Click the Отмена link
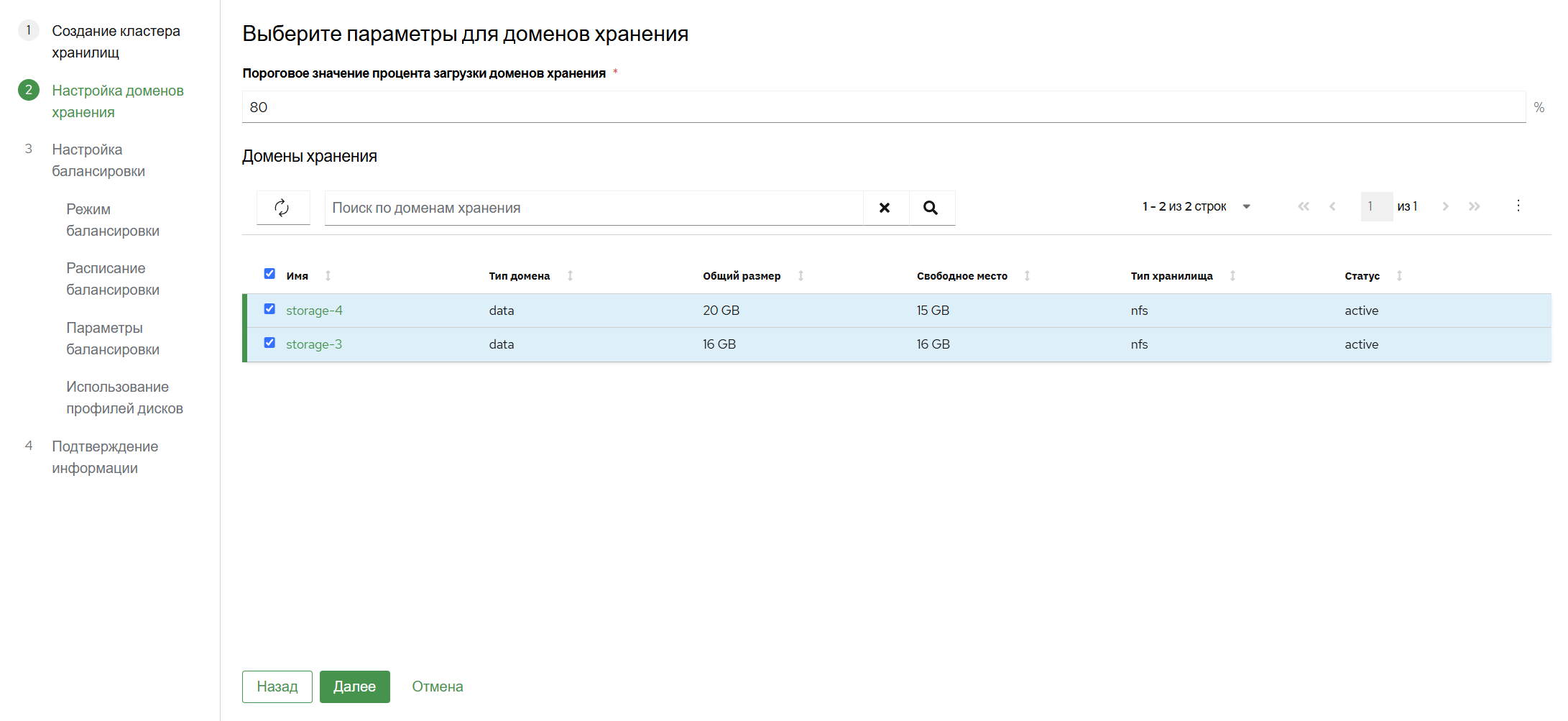1568x721 pixels. pos(438,686)
